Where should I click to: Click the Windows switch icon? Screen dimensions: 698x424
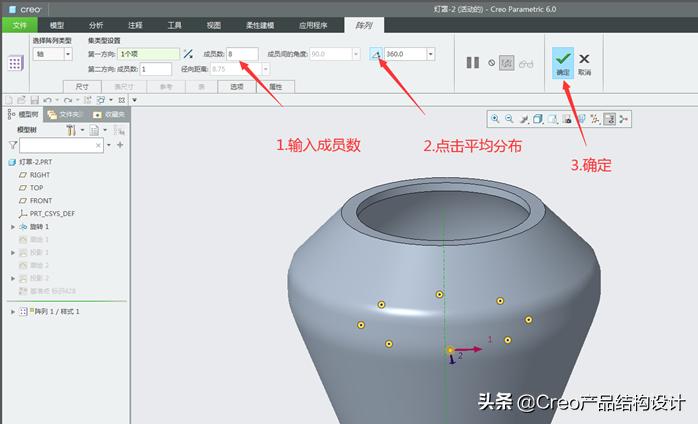[101, 100]
